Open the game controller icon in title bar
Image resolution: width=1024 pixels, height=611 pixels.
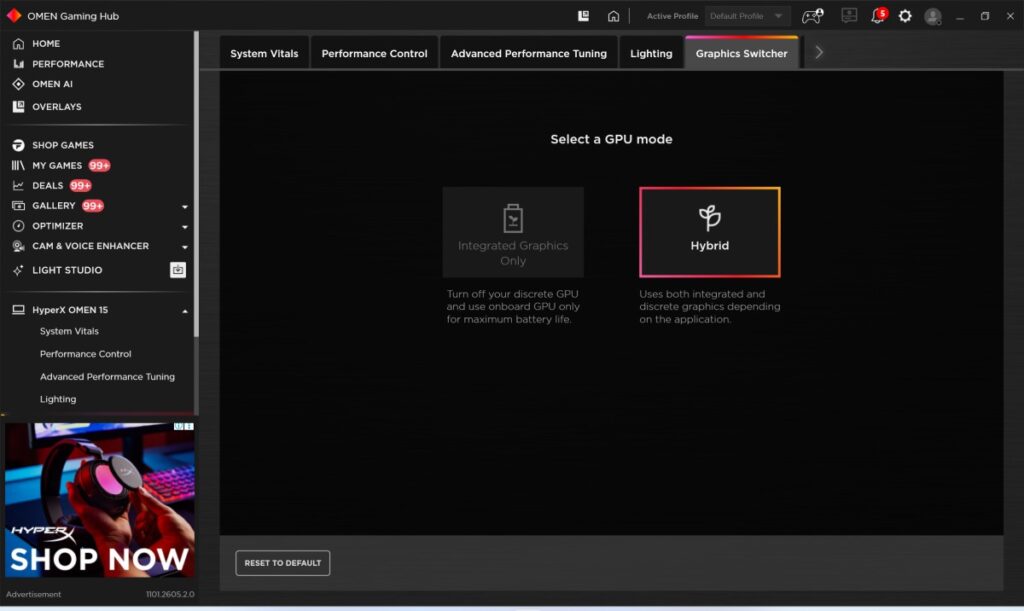click(812, 16)
